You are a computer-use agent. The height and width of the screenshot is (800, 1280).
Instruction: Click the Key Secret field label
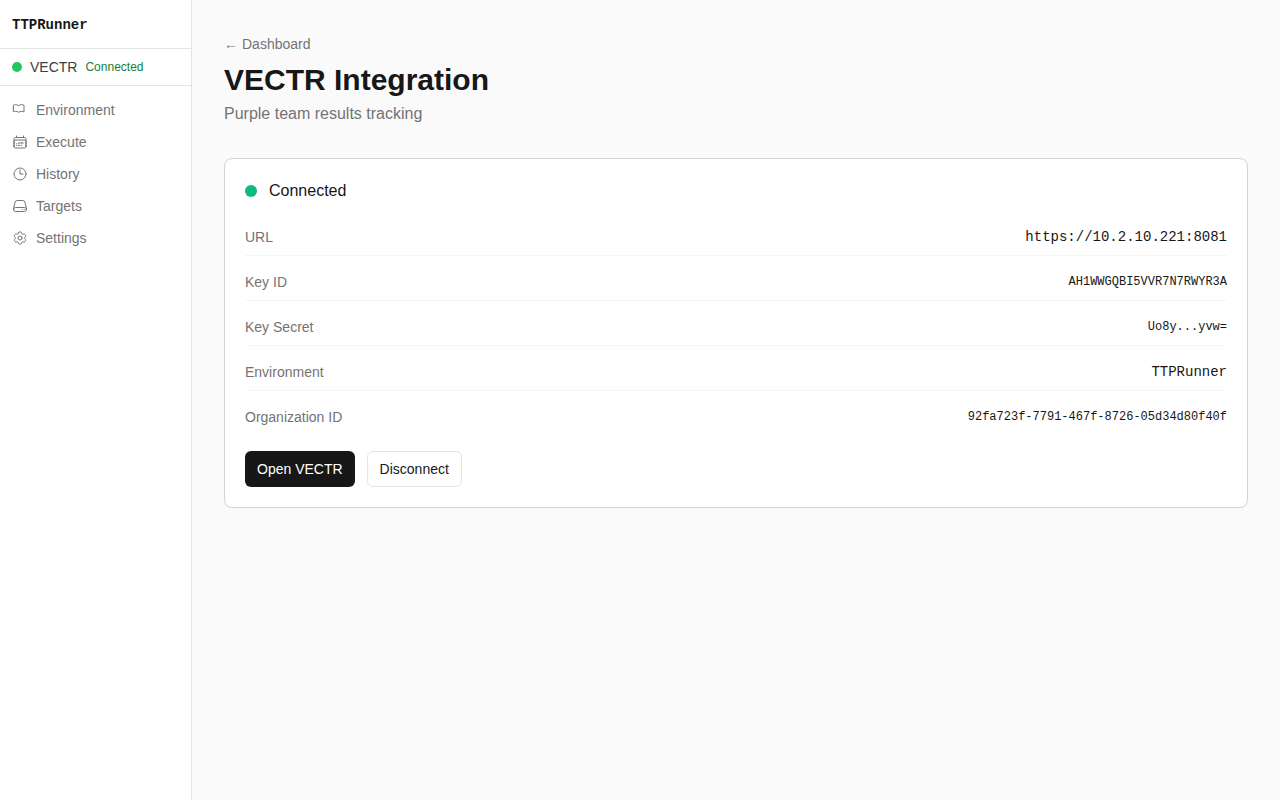(279, 327)
